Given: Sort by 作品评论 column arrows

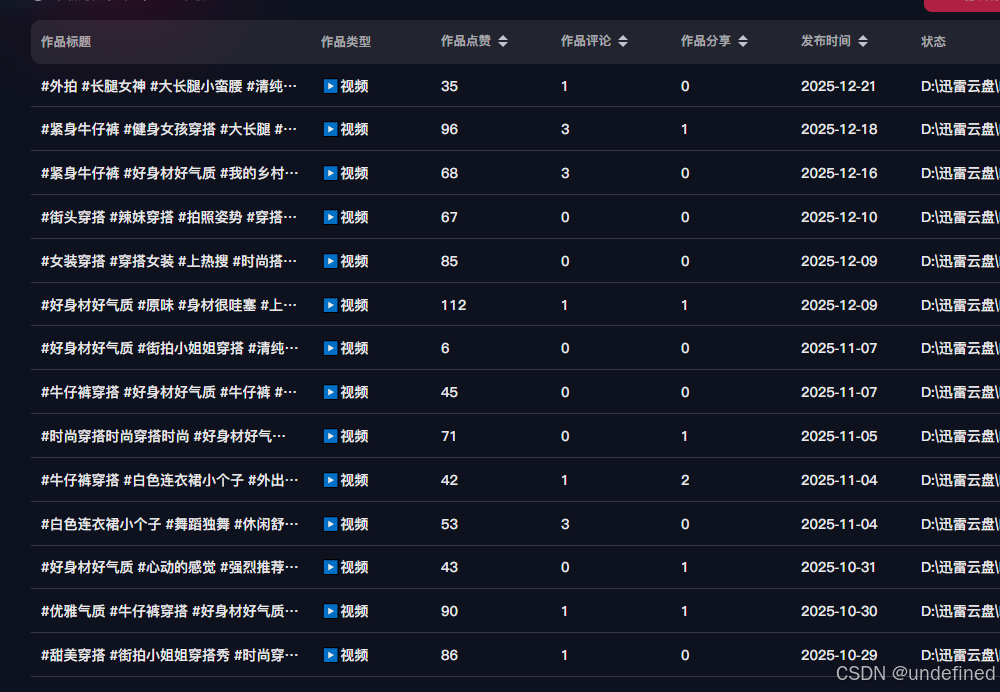Looking at the screenshot, I should pos(622,41).
